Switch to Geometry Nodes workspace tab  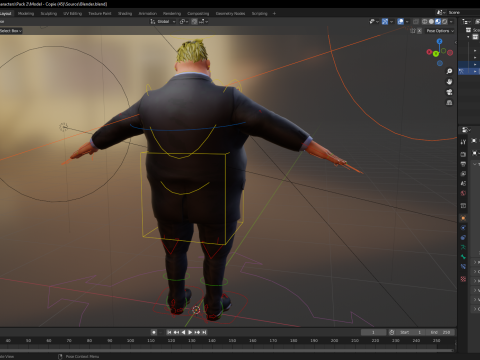(x=230, y=13)
